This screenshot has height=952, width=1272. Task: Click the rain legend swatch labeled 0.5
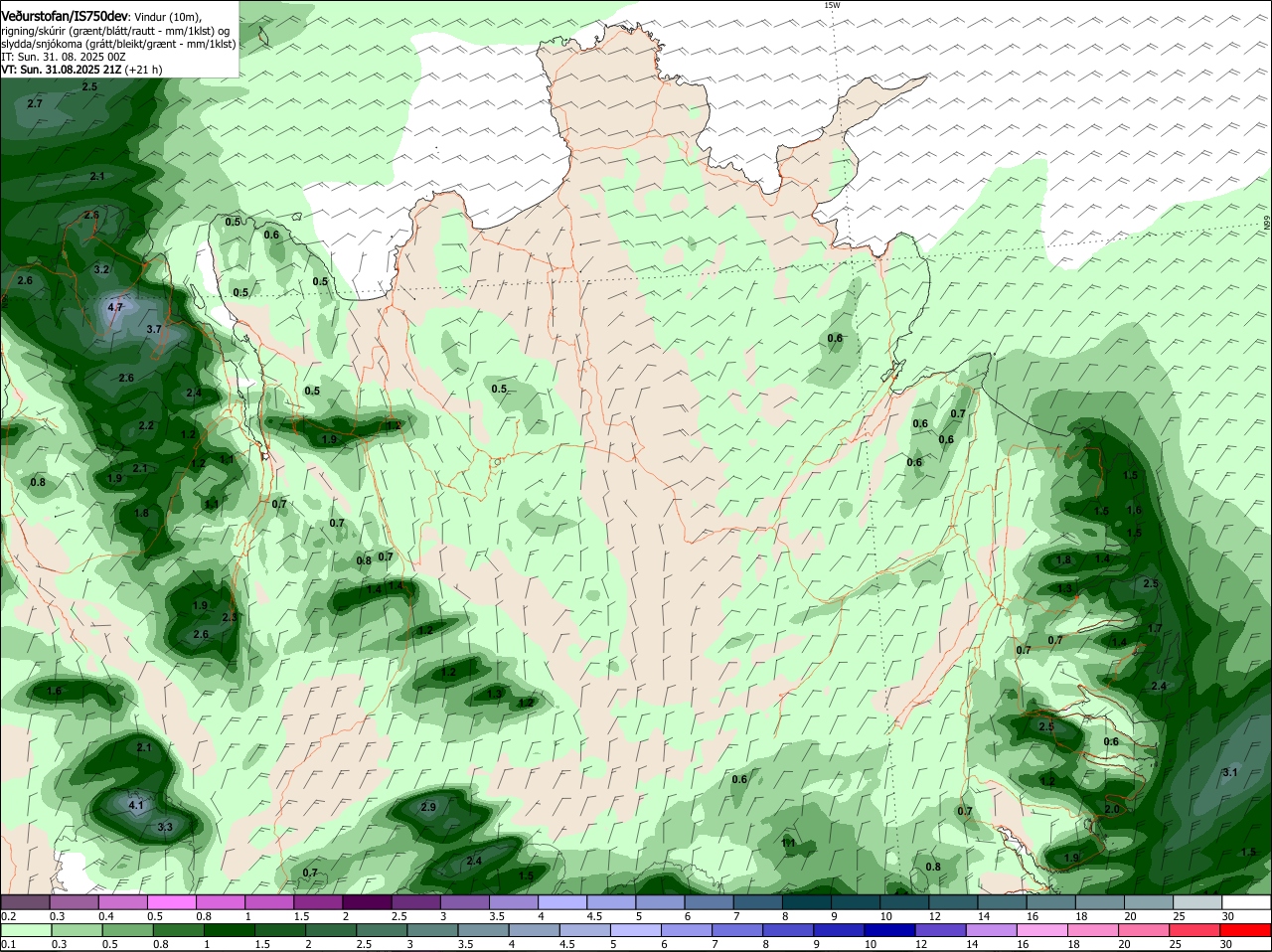point(126,930)
